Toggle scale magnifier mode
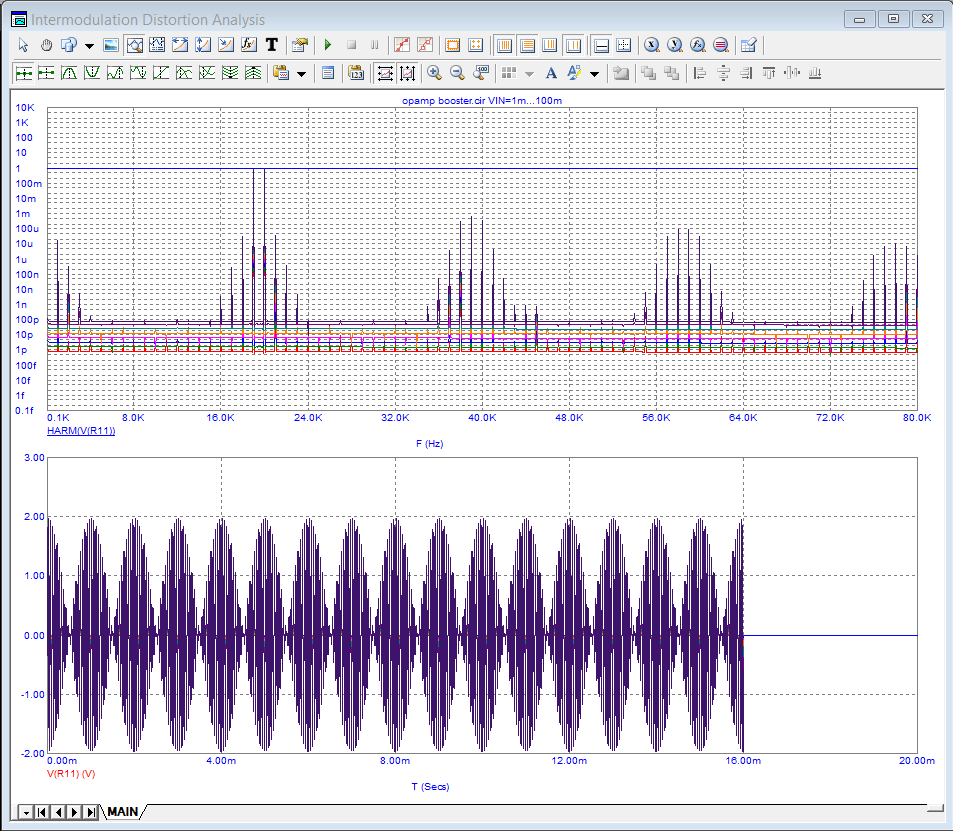953x831 pixels. pyautogui.click(x=134, y=45)
